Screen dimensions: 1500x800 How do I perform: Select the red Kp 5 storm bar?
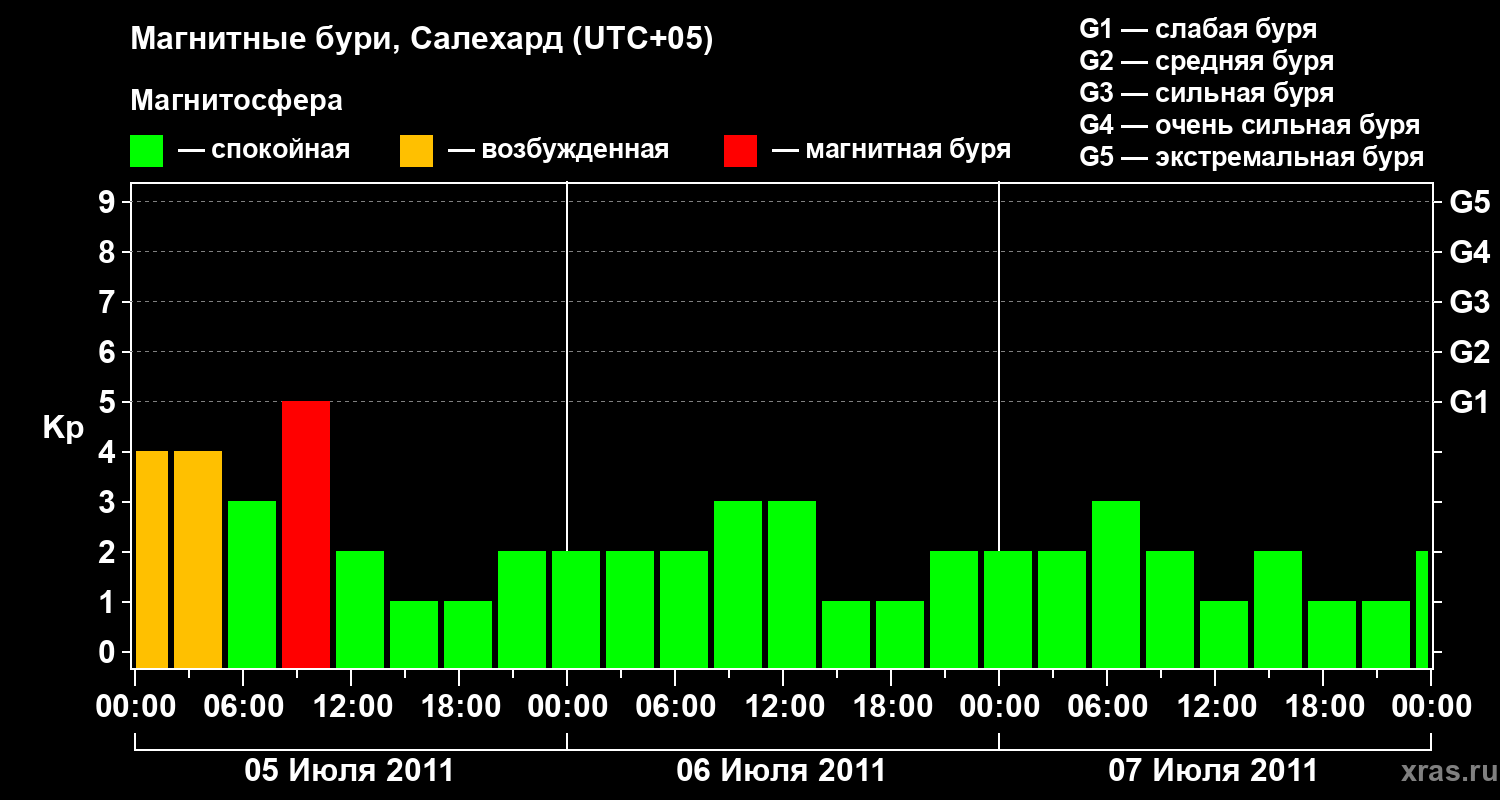point(306,534)
